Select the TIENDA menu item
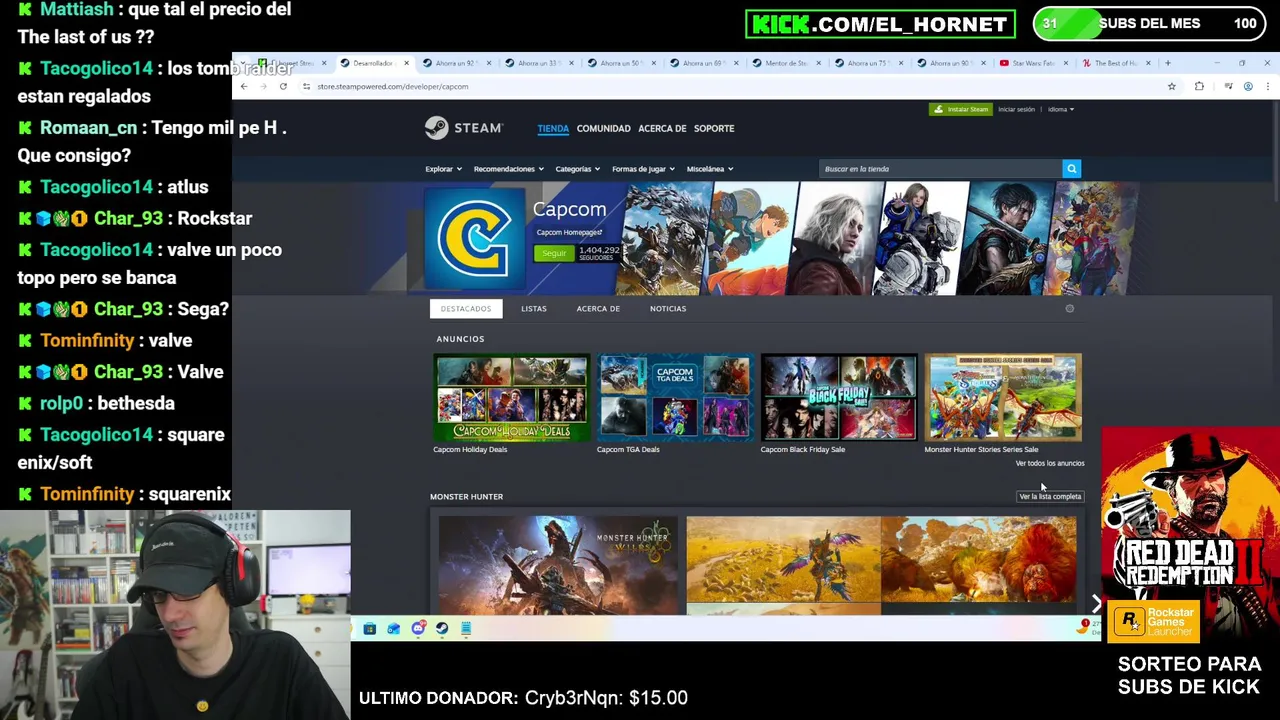Viewport: 1280px width, 720px height. click(x=553, y=128)
